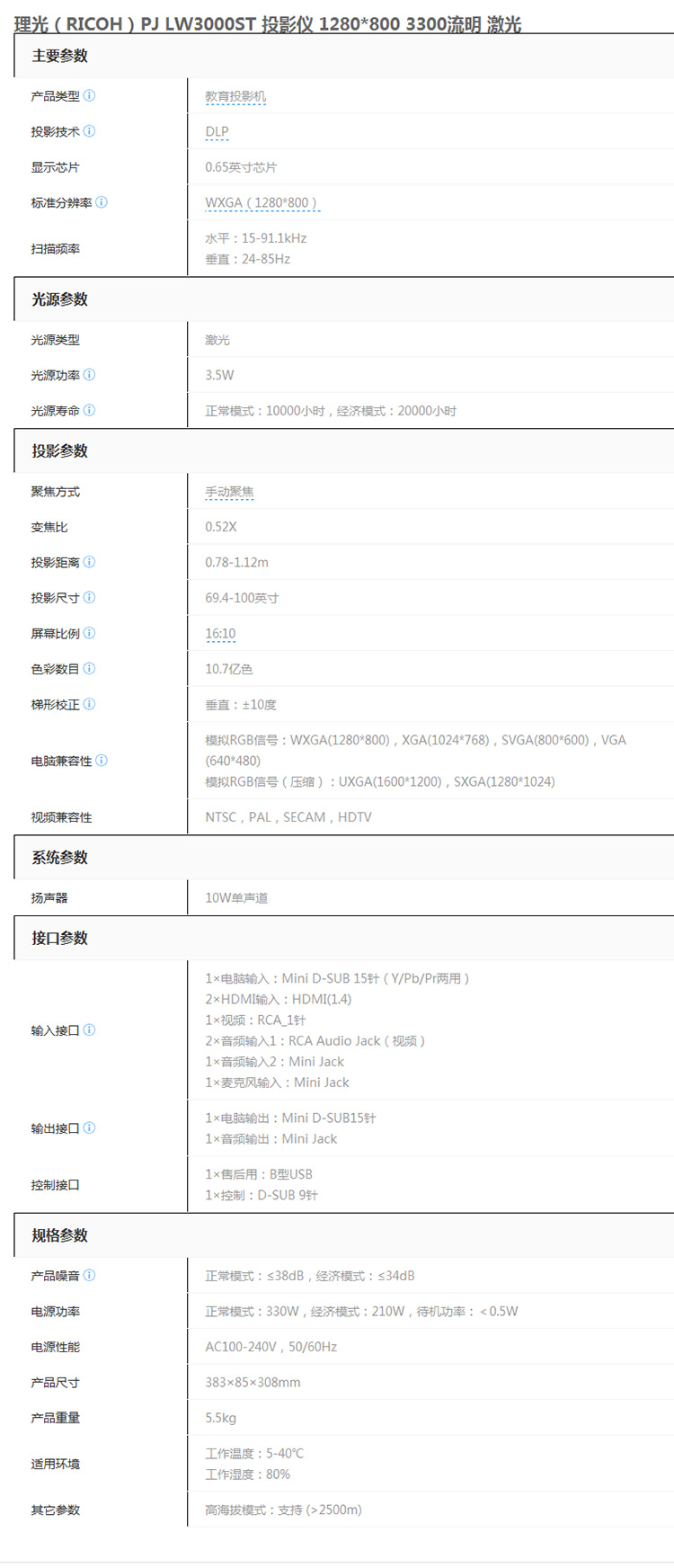The height and width of the screenshot is (1568, 674).
Task: Open the 教育投影机 link
Action: pyautogui.click(x=235, y=96)
